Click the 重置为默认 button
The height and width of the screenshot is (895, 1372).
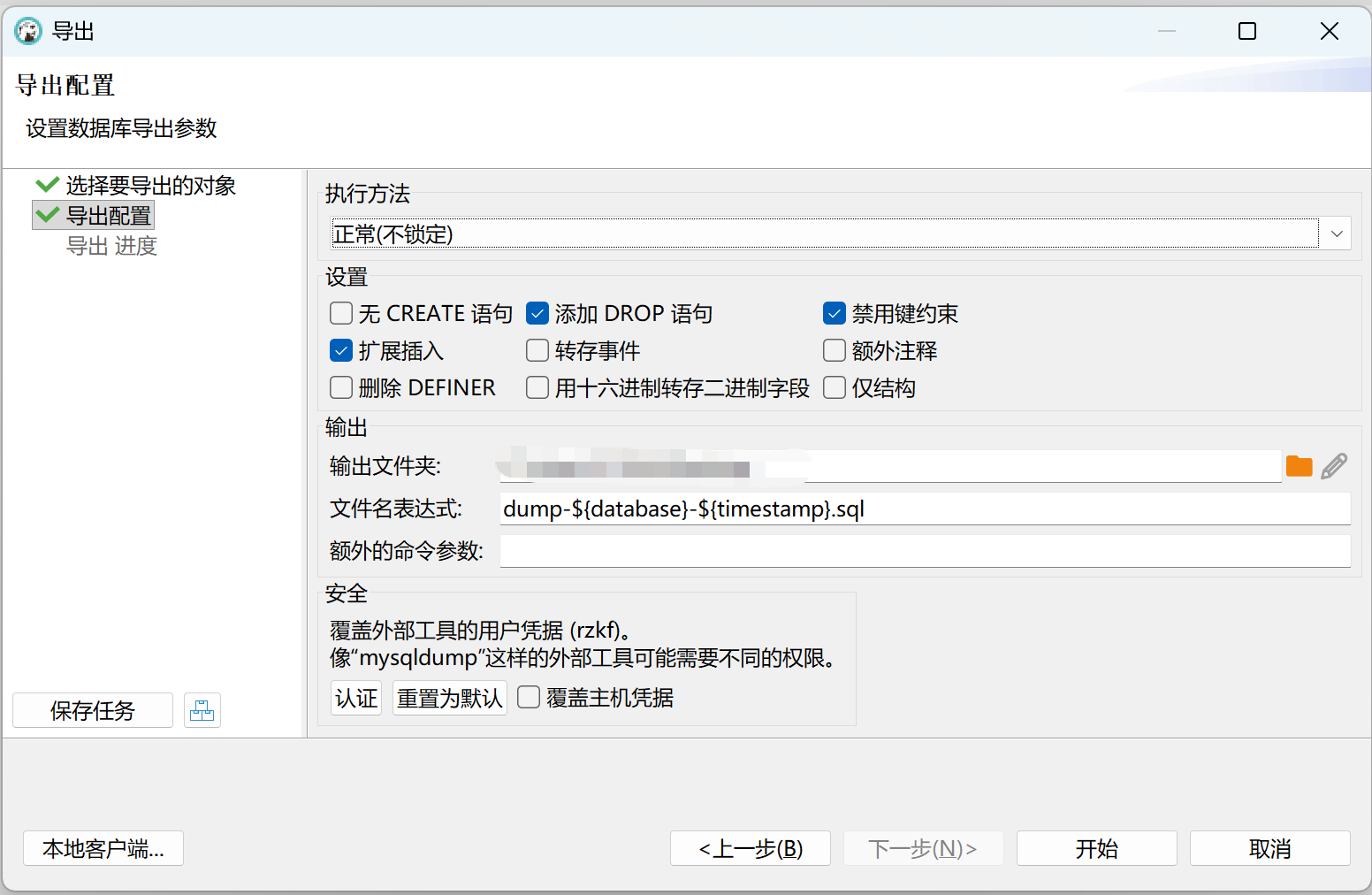[450, 698]
